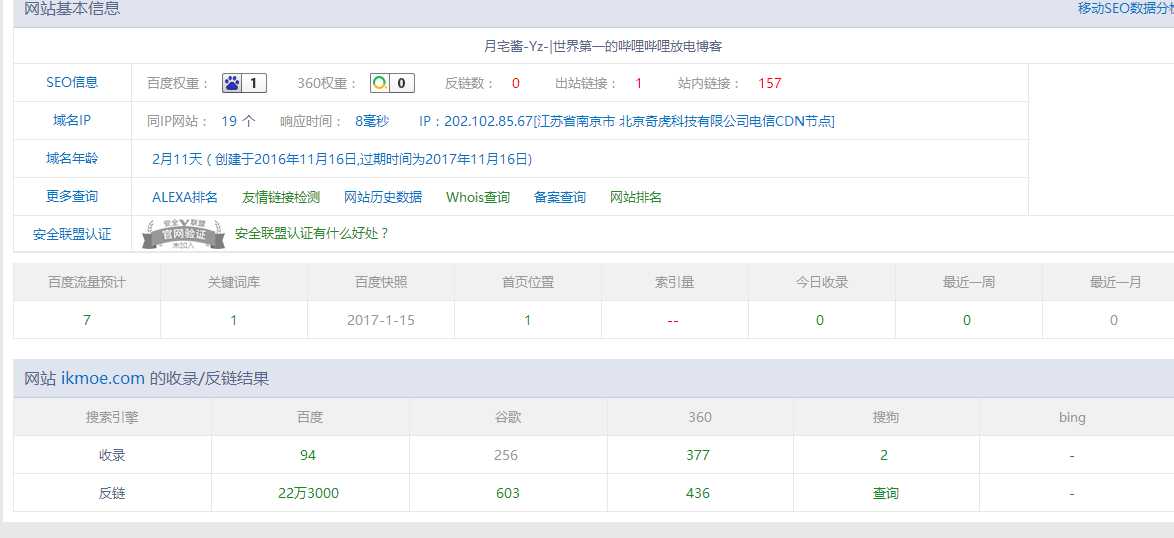Click the 站内链接 value 157
This screenshot has width=1174, height=538.
(x=770, y=83)
